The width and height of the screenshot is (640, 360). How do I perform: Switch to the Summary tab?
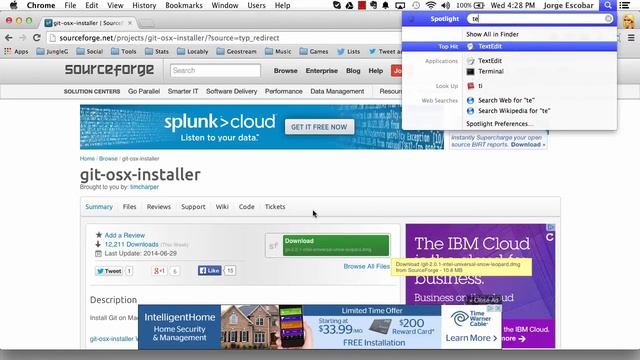[99, 207]
